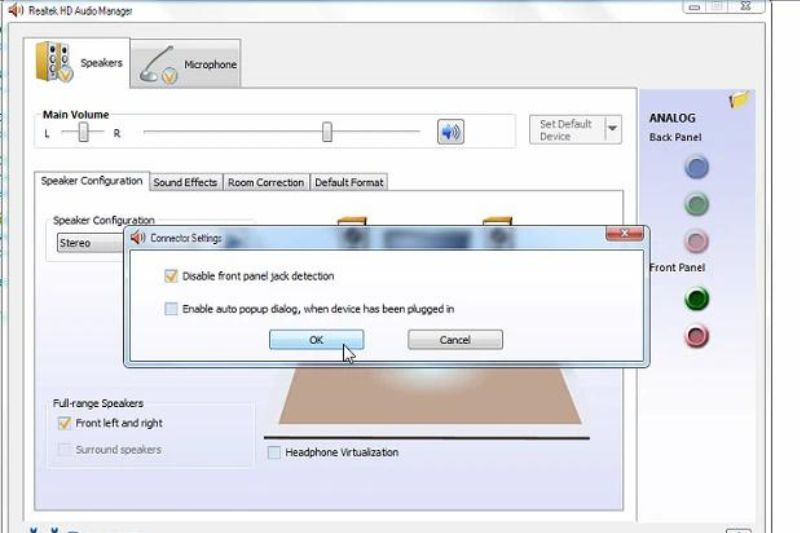800x533 pixels.
Task: Uncheck Disable front panel jack detection
Action: click(x=171, y=276)
